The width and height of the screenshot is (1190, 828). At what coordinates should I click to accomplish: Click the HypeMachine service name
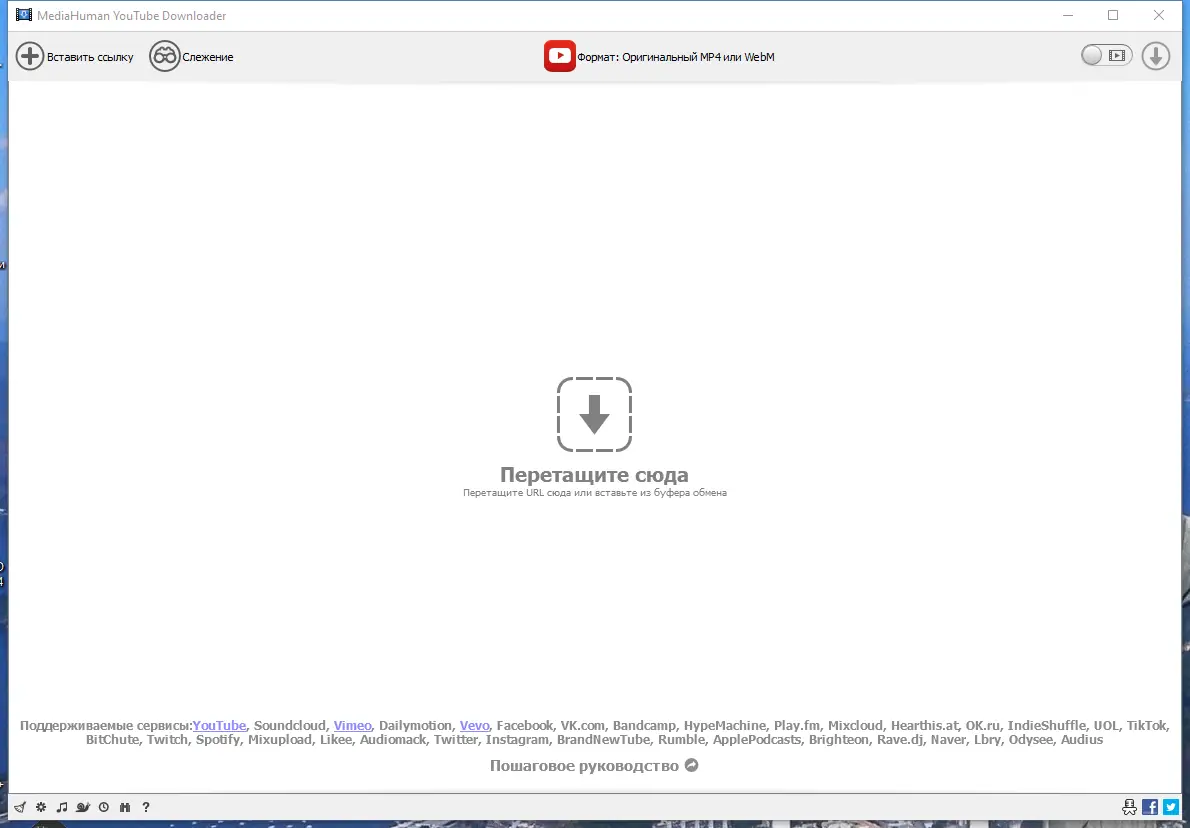pyautogui.click(x=724, y=726)
